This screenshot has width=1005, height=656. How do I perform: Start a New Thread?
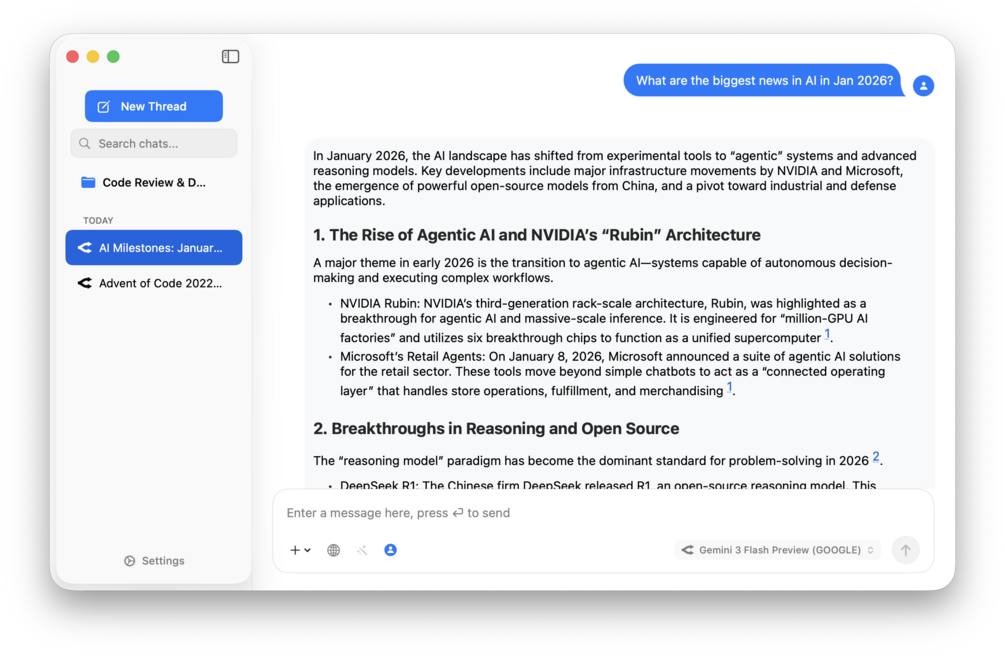[x=154, y=106]
